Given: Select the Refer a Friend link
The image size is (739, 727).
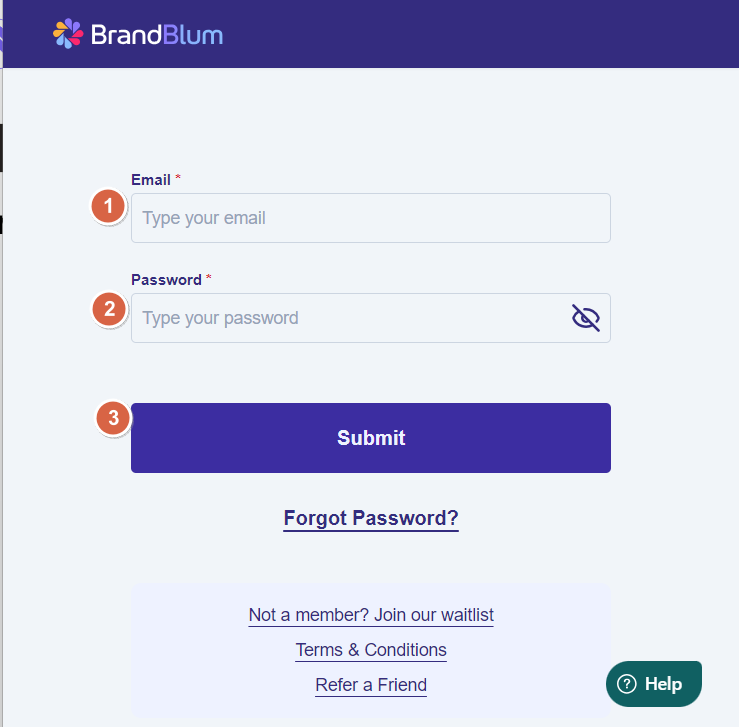Looking at the screenshot, I should click(x=371, y=685).
